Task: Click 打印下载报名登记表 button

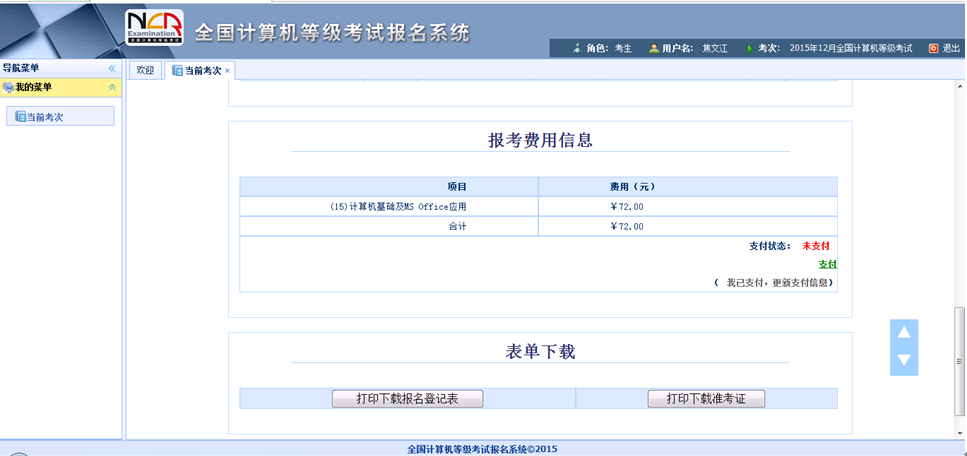Action: click(x=407, y=399)
